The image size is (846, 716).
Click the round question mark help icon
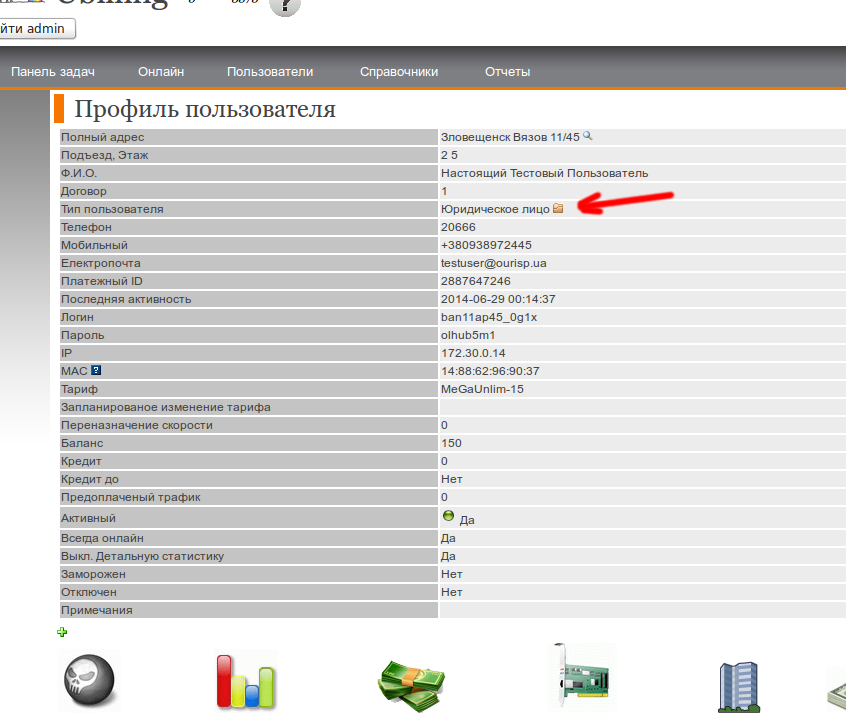click(x=285, y=5)
